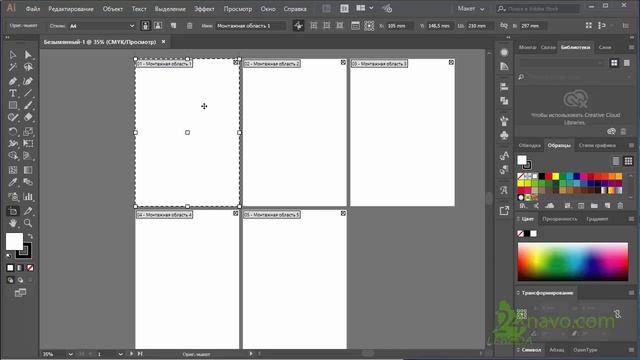
Task: Pick a color from the Color spectrum bar
Action: [x=573, y=262]
